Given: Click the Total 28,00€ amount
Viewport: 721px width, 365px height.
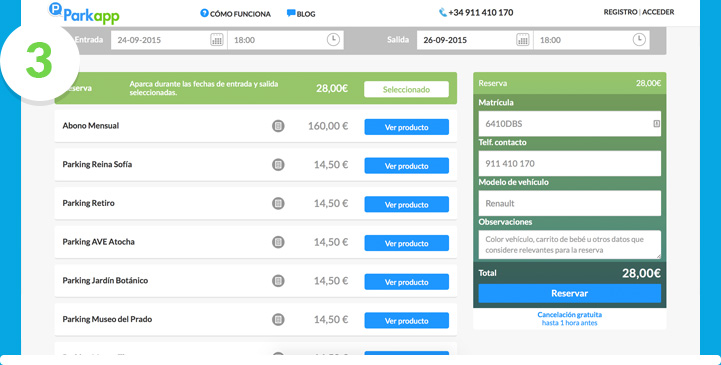Looking at the screenshot, I should click(x=641, y=273).
